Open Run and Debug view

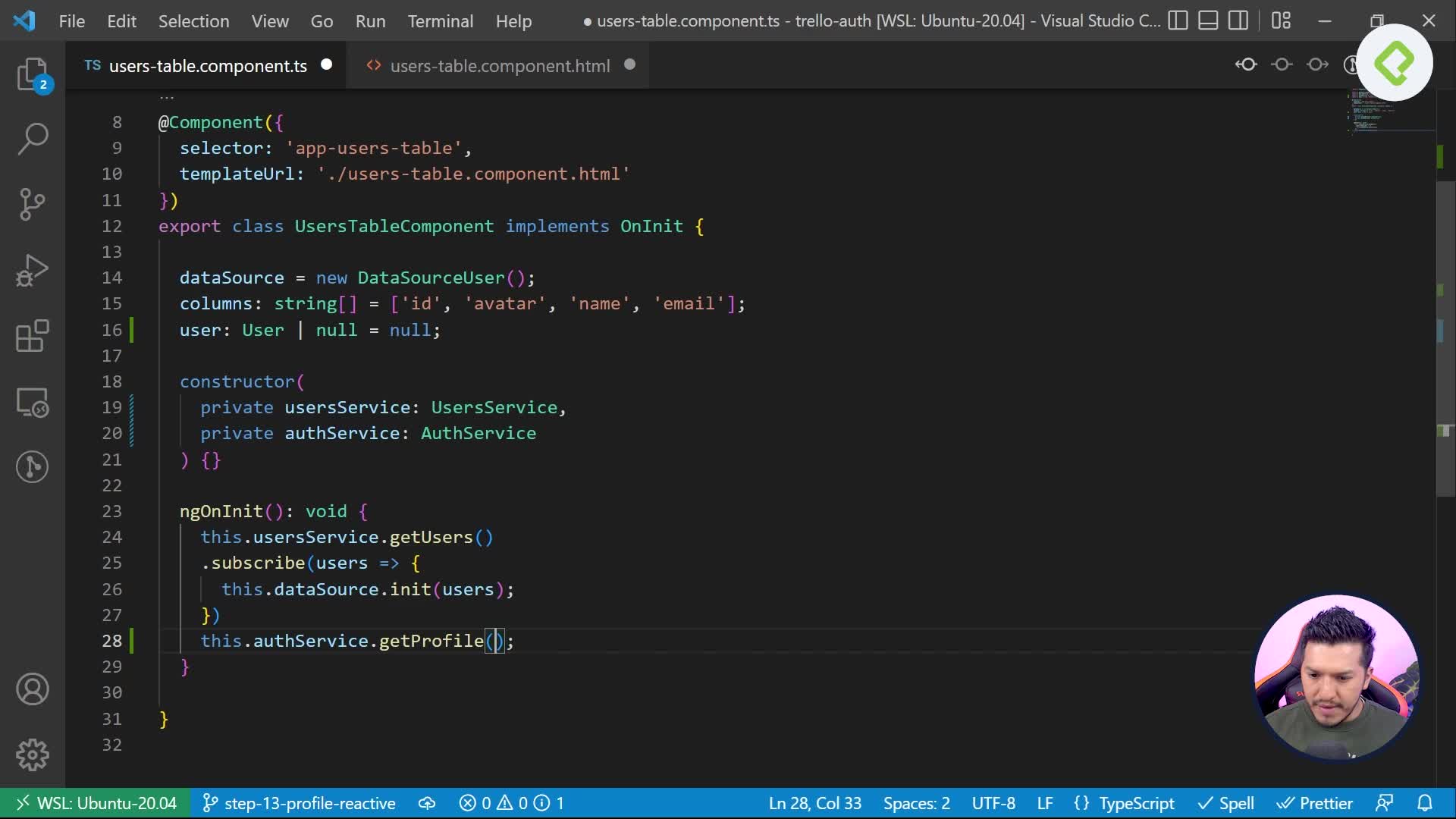[x=33, y=270]
